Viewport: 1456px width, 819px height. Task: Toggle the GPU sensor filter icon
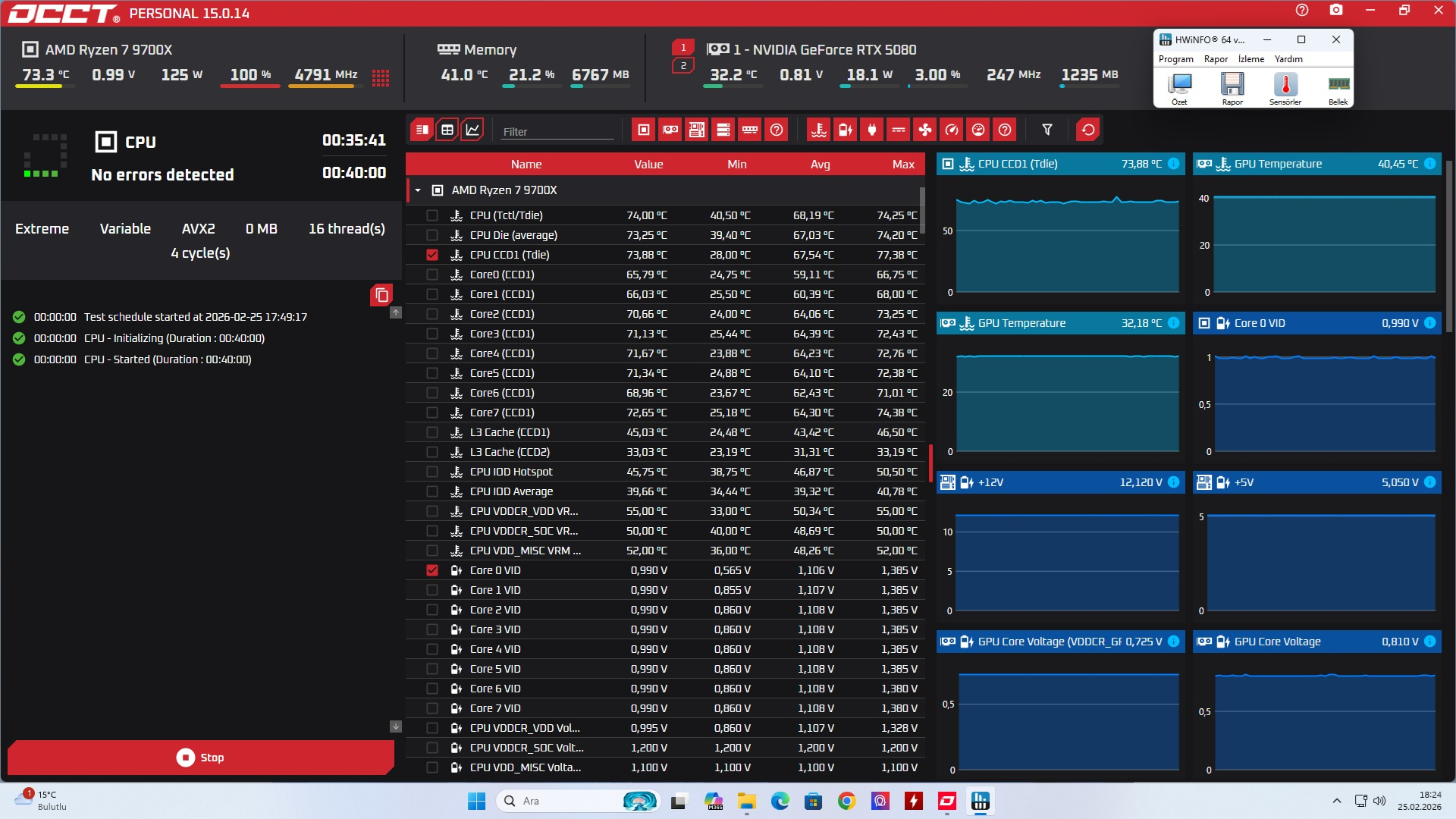coord(670,130)
